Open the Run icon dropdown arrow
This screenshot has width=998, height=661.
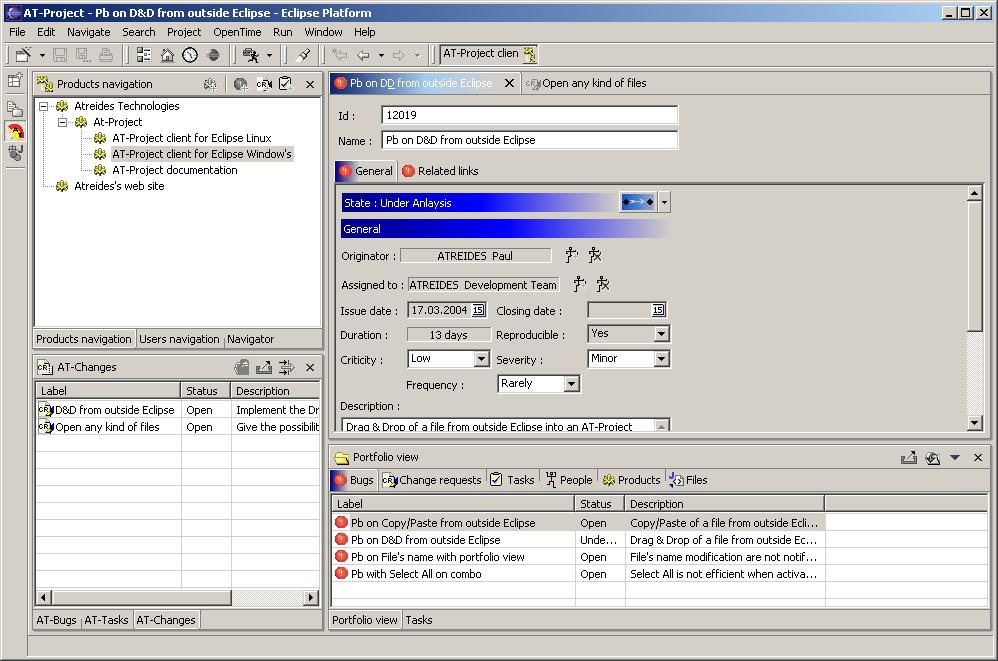pyautogui.click(x=269, y=55)
